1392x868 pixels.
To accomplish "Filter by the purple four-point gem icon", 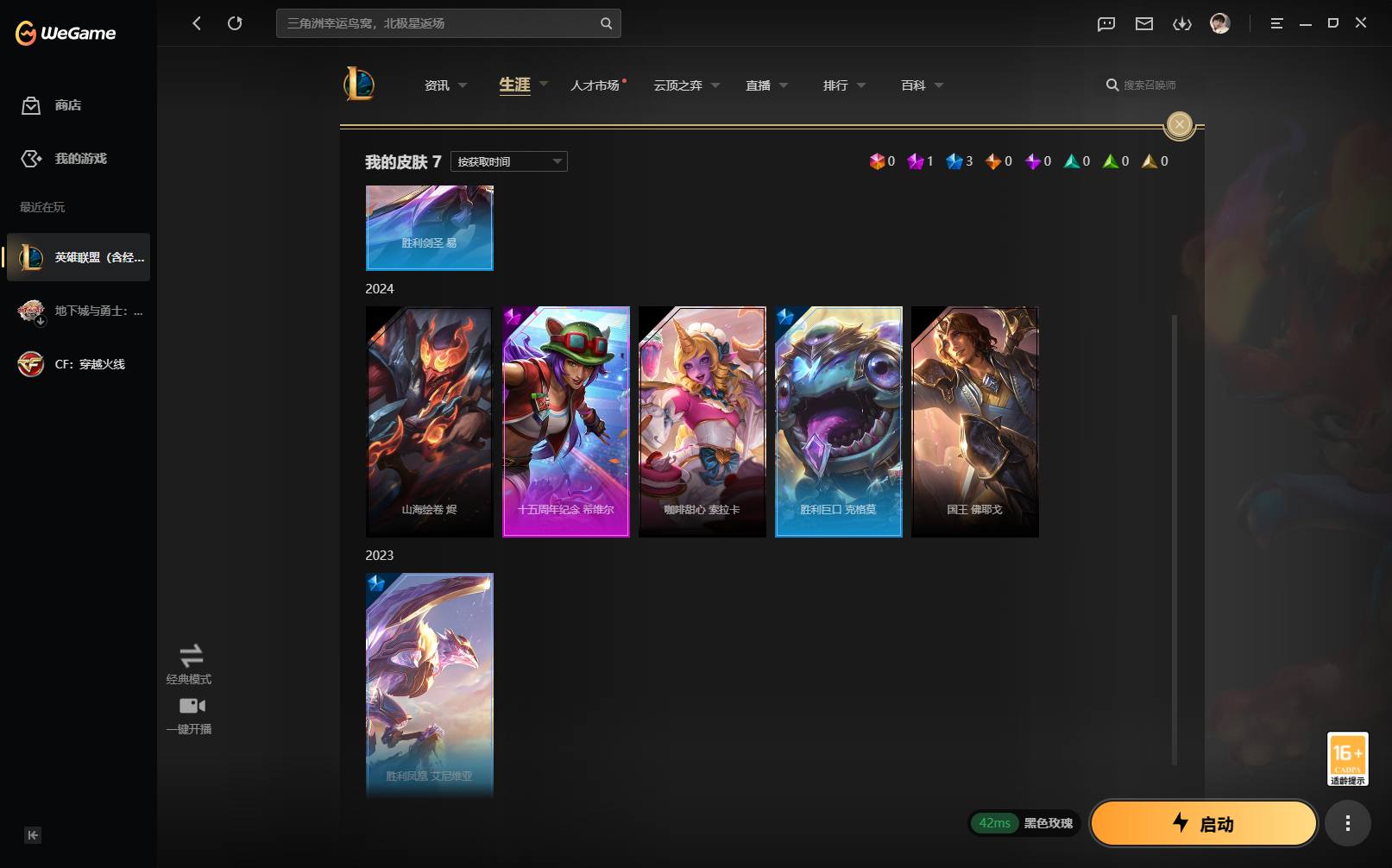I will (x=1033, y=161).
